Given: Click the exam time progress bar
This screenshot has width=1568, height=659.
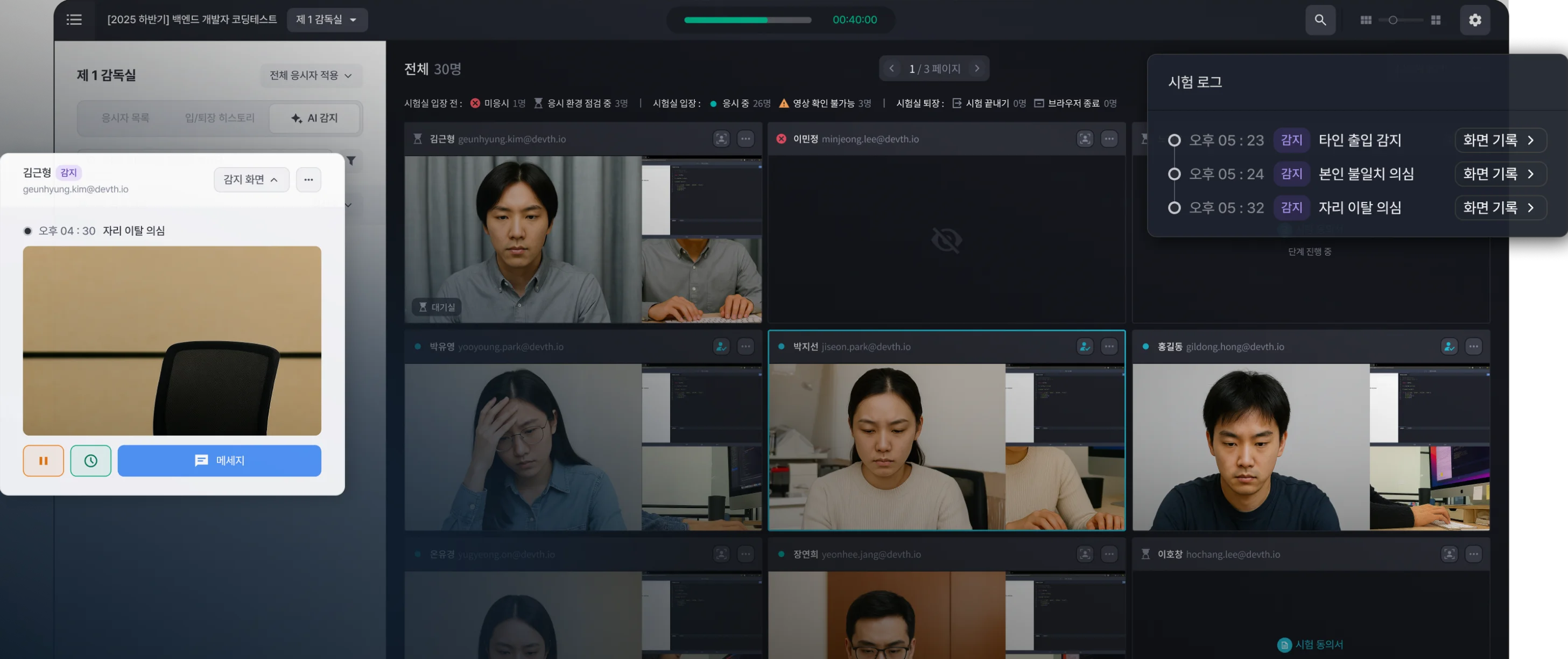Looking at the screenshot, I should pyautogui.click(x=748, y=20).
